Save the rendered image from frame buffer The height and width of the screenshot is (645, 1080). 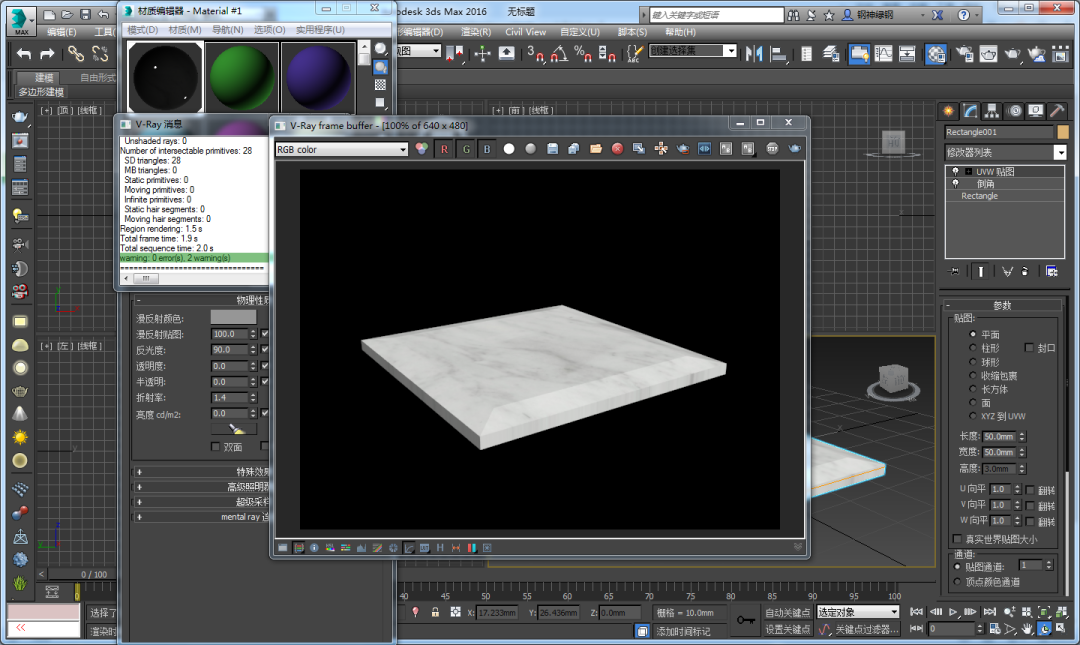[552, 149]
